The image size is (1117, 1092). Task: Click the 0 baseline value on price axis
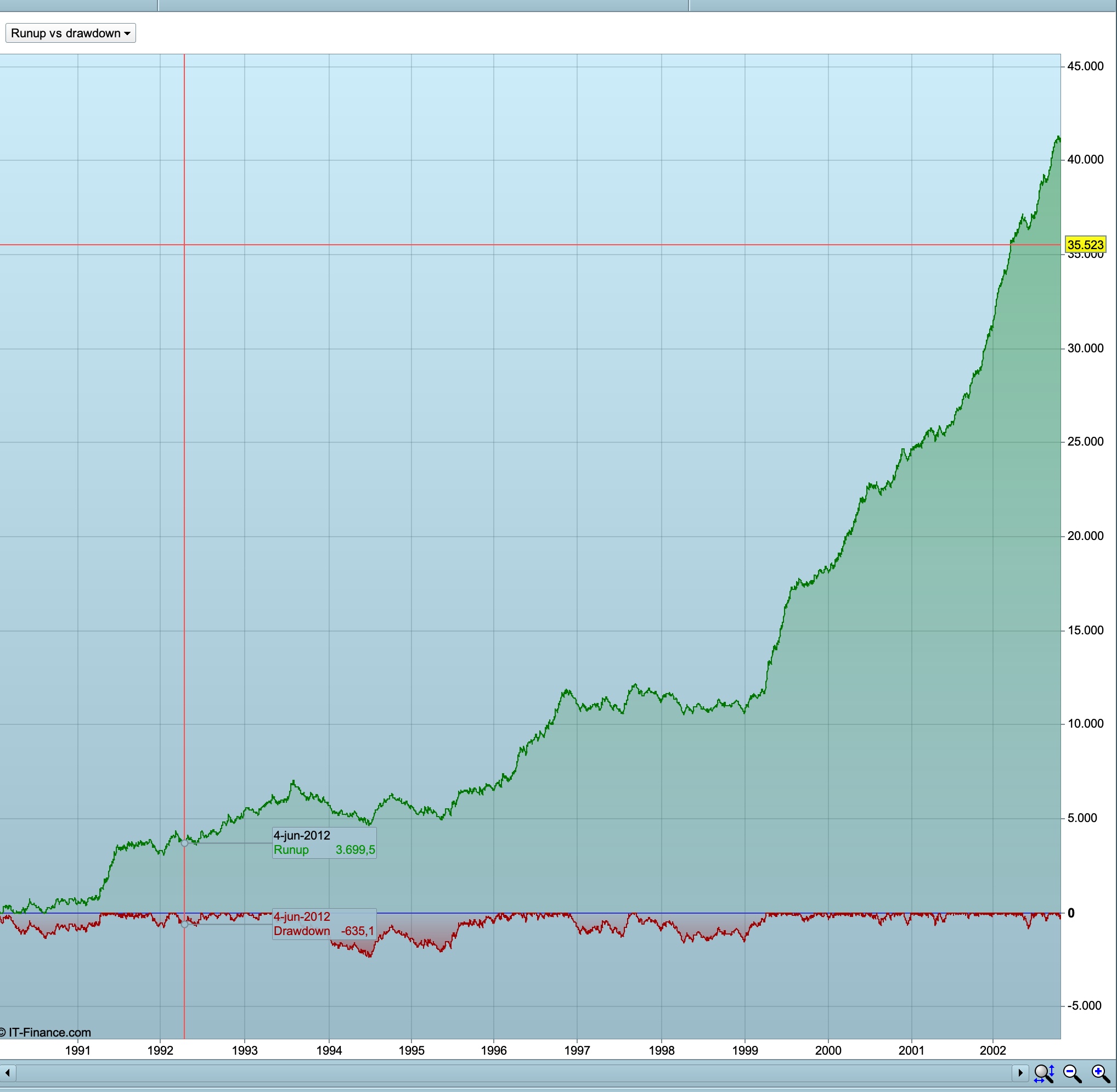click(1070, 913)
